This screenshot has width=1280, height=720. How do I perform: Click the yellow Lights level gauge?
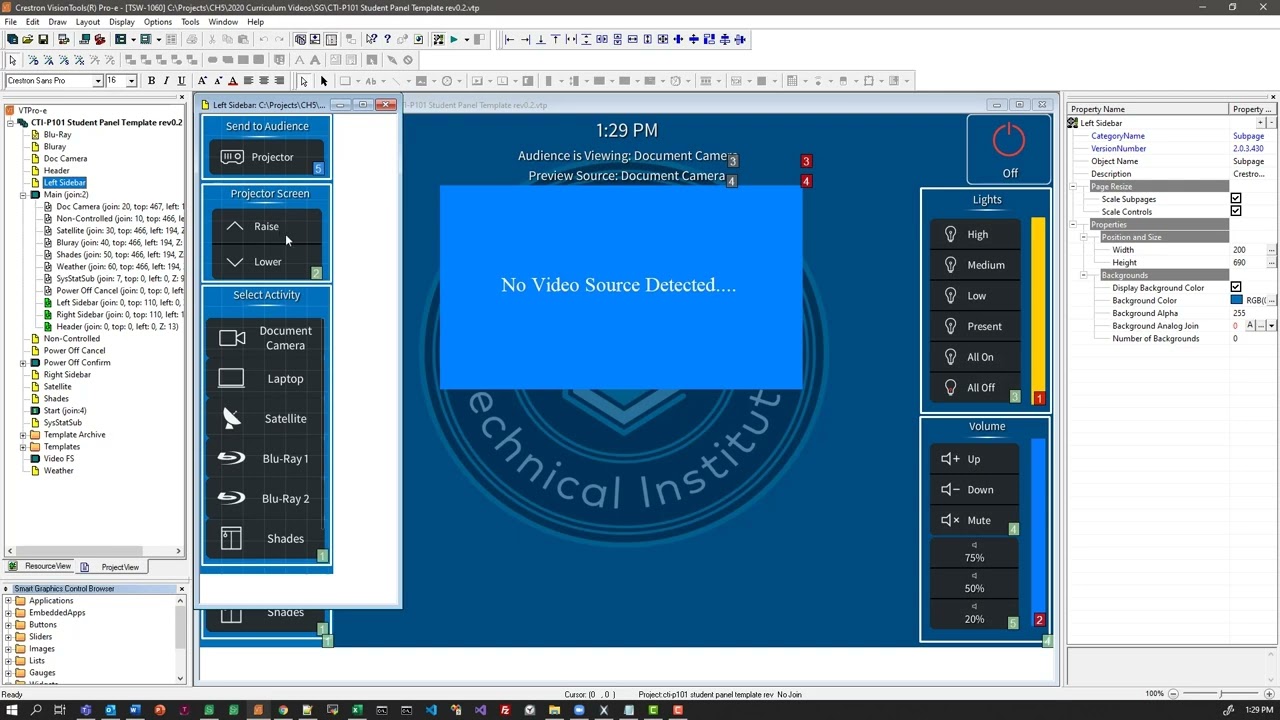(x=1038, y=311)
